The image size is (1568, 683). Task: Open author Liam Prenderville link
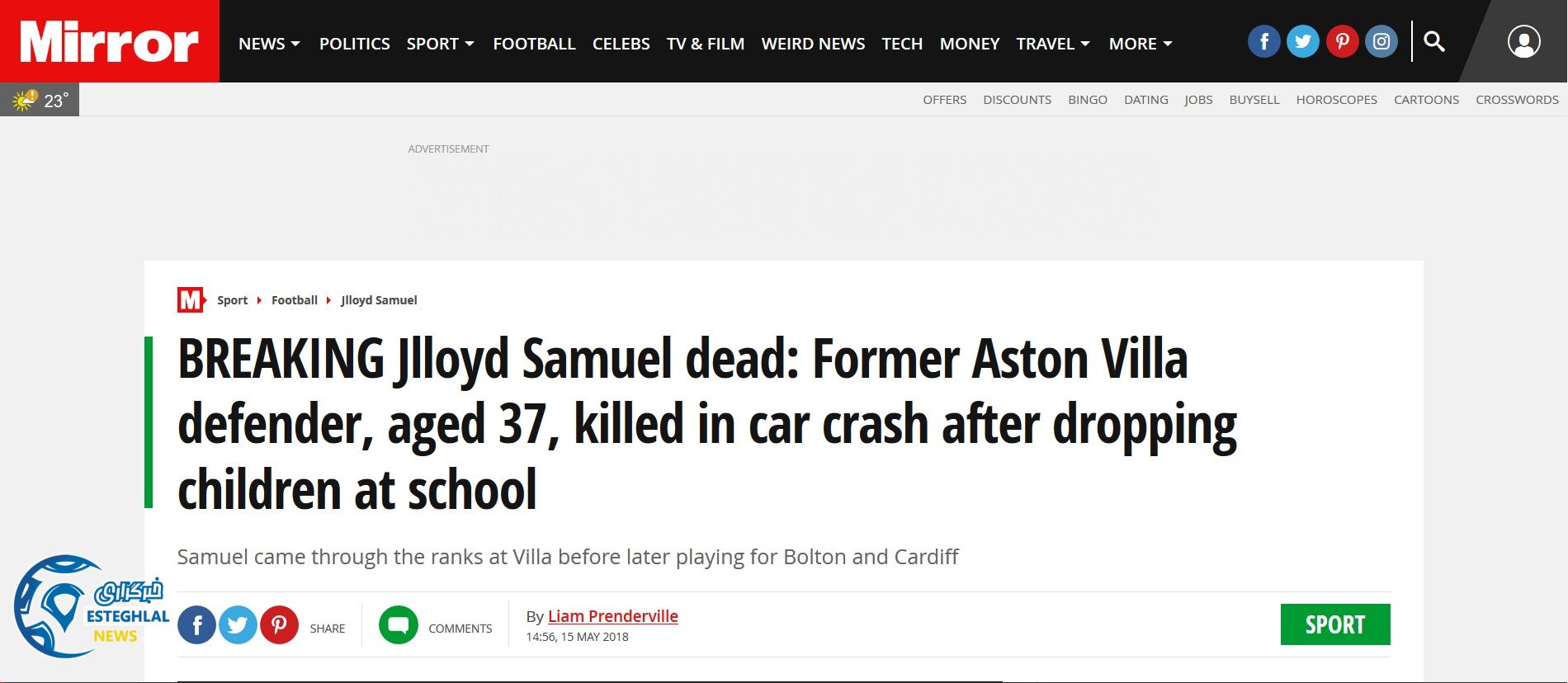pyautogui.click(x=612, y=616)
